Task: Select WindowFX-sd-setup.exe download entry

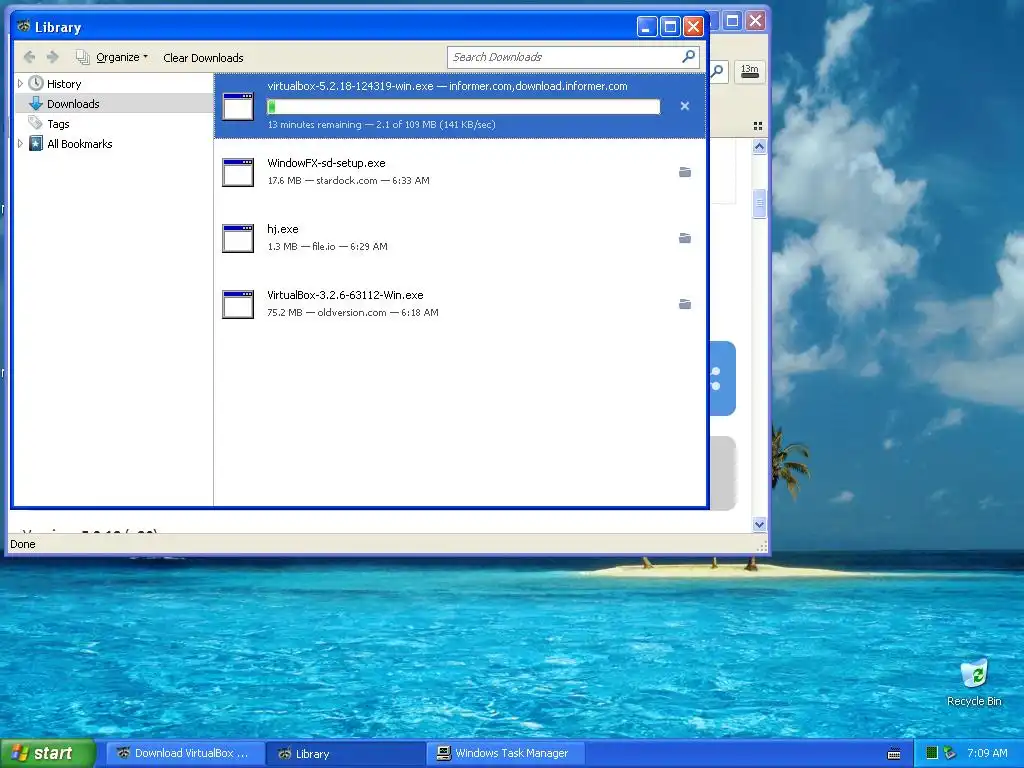Action: 460,172
